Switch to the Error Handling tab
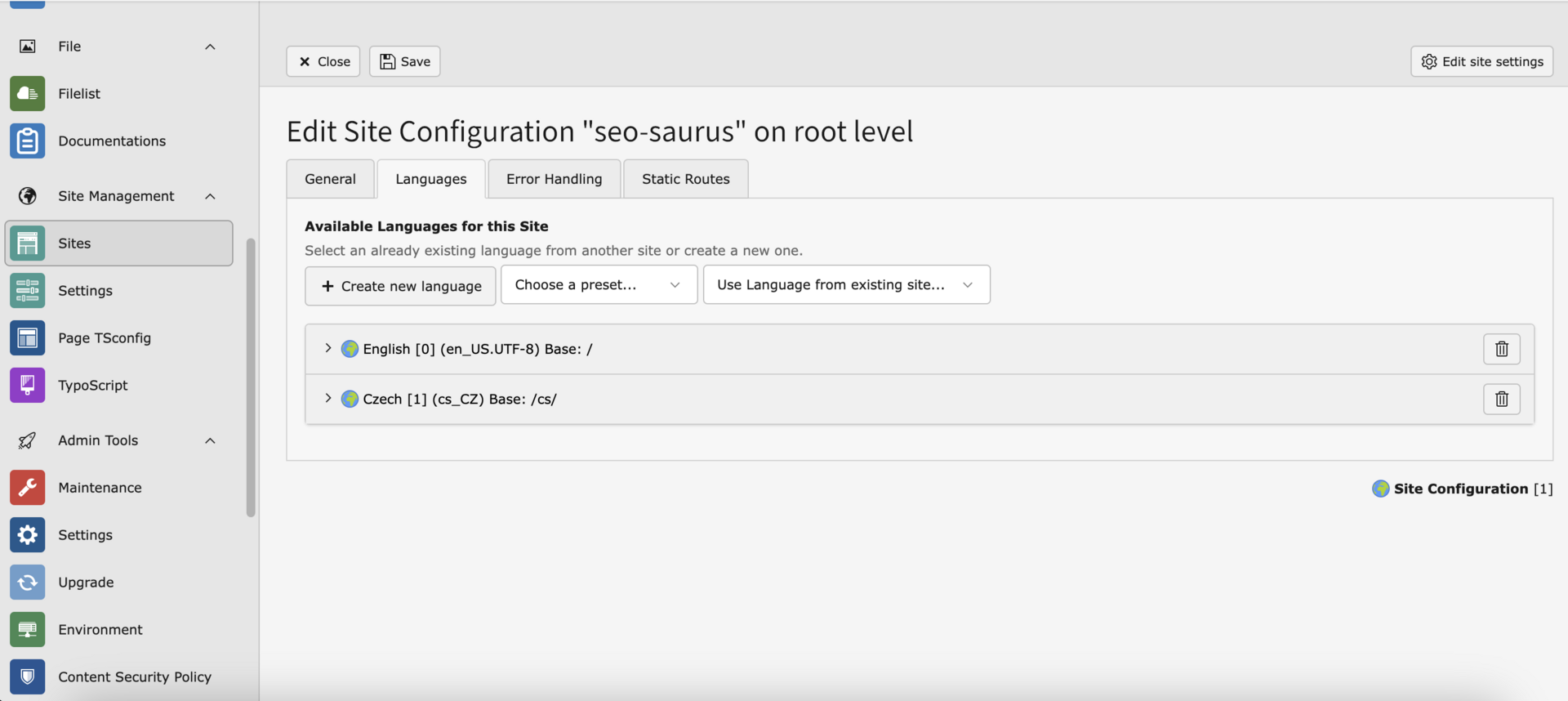 point(554,179)
